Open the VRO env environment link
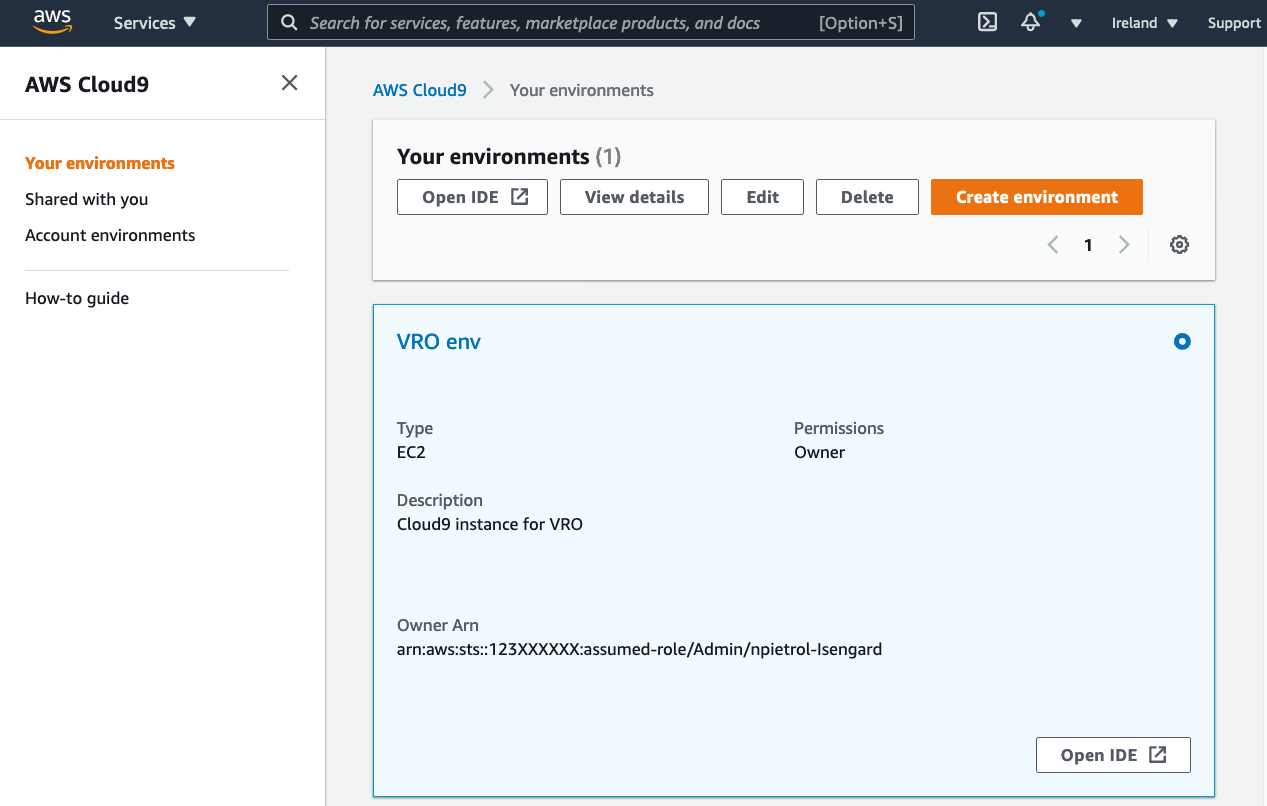 tap(439, 341)
